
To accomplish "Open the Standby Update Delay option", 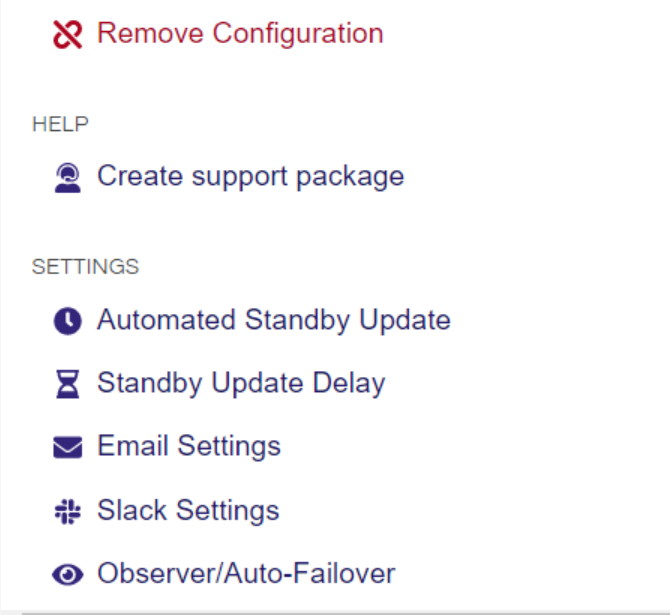I will pyautogui.click(x=240, y=383).
